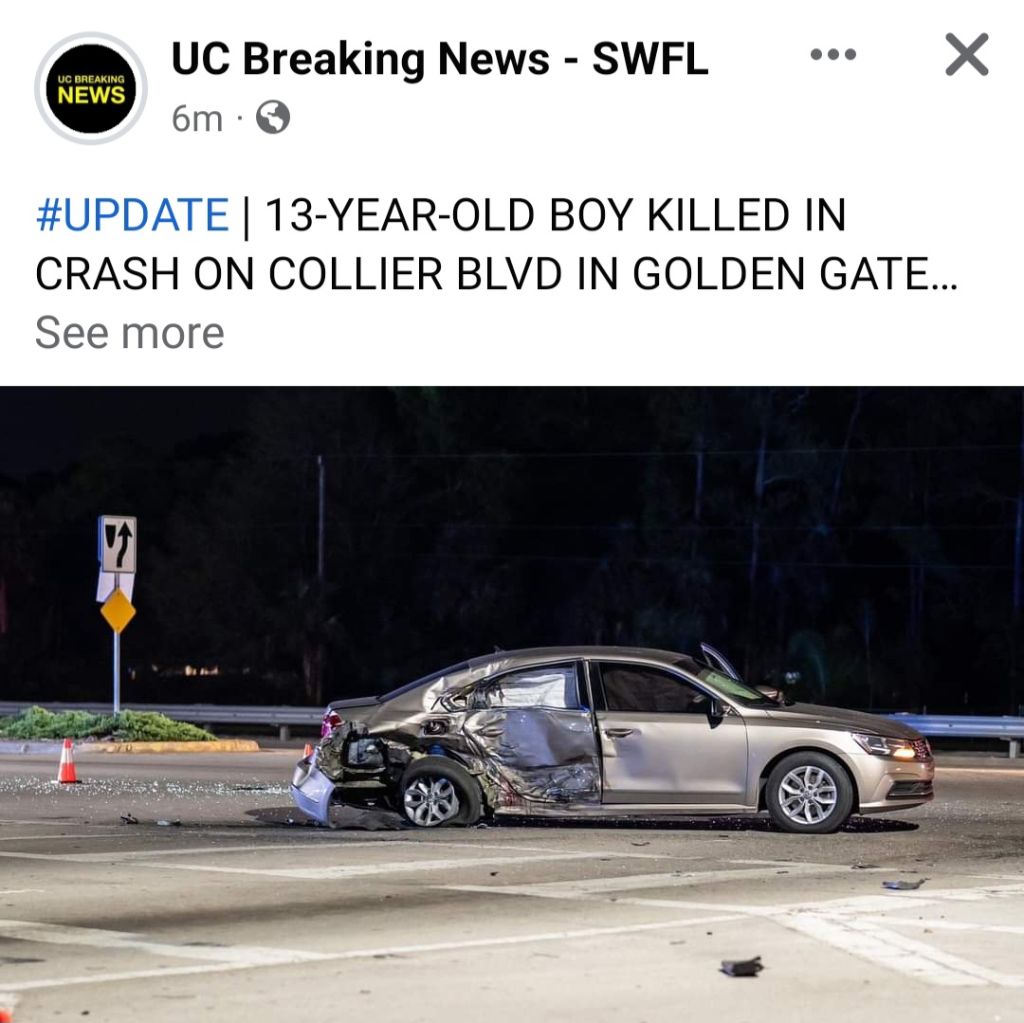This screenshot has height=1023, width=1024.
Task: Click the car's front alloy wheel
Action: [808, 794]
